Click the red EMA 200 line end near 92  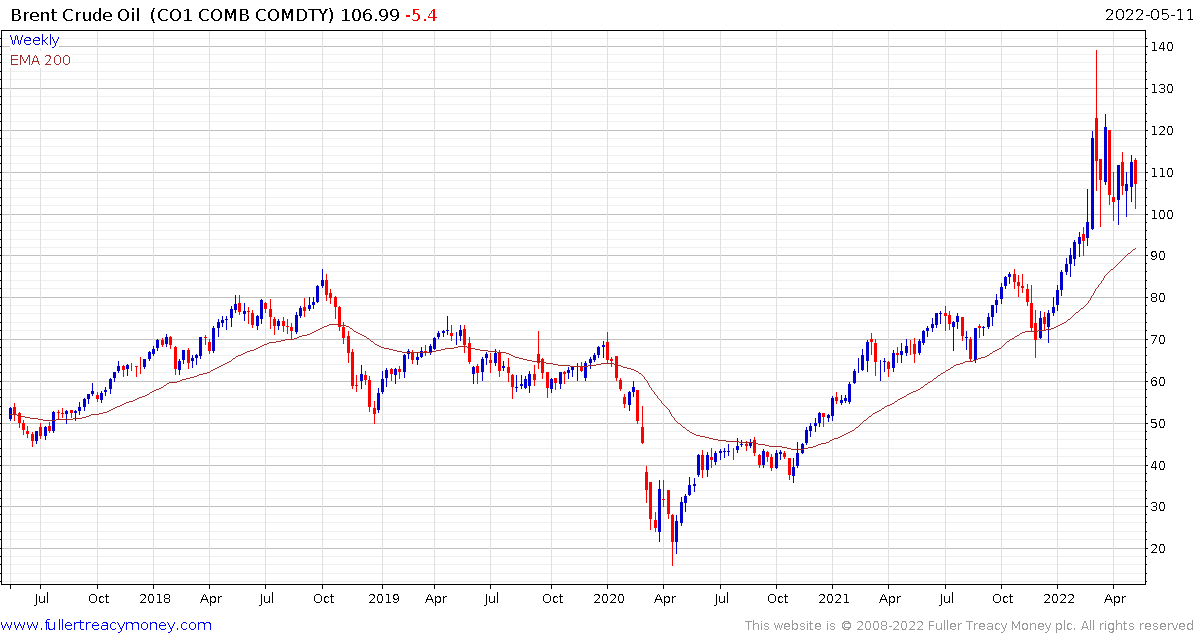[1136, 248]
